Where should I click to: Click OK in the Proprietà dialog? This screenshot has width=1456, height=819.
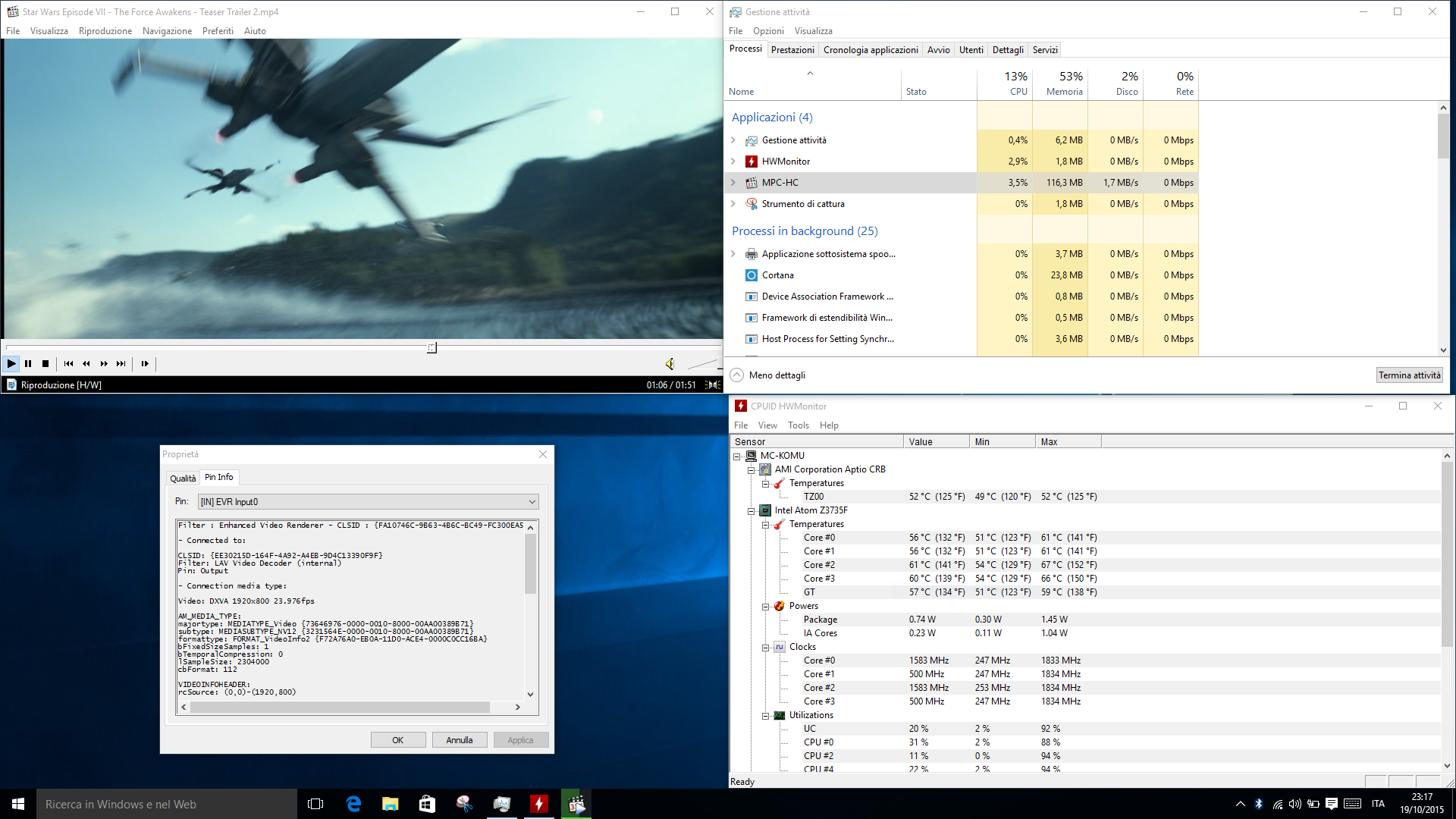pos(398,740)
